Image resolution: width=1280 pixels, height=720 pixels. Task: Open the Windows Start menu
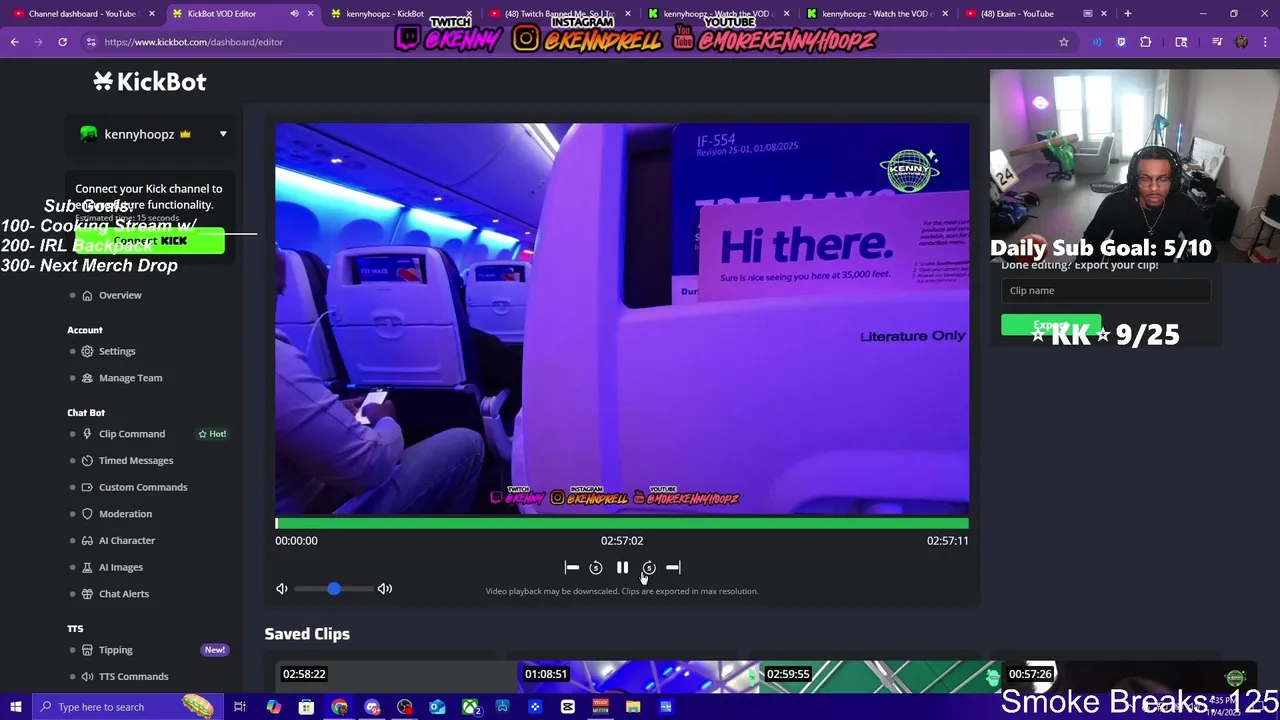tap(16, 707)
